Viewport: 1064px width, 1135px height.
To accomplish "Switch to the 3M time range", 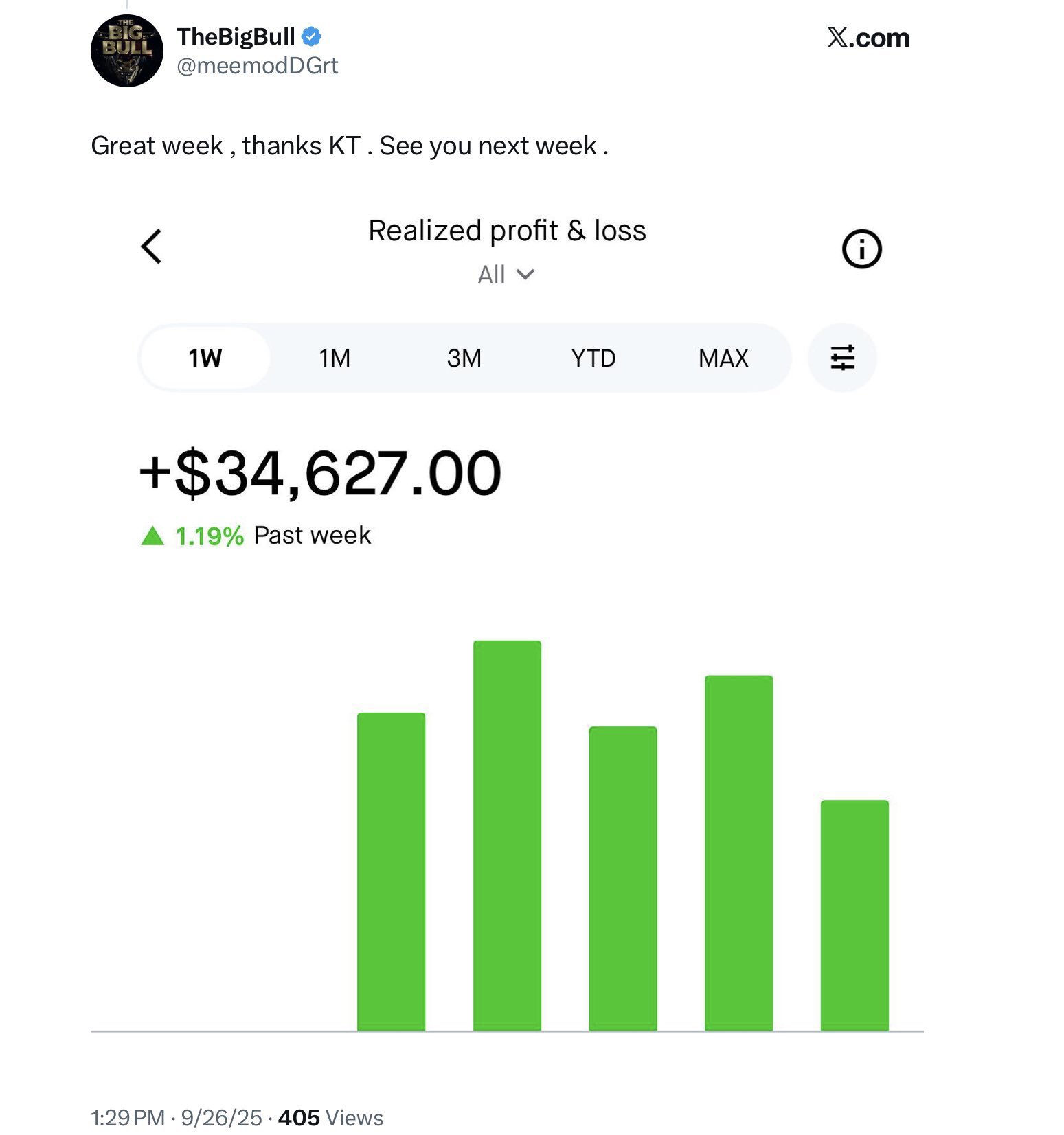I will (x=464, y=358).
